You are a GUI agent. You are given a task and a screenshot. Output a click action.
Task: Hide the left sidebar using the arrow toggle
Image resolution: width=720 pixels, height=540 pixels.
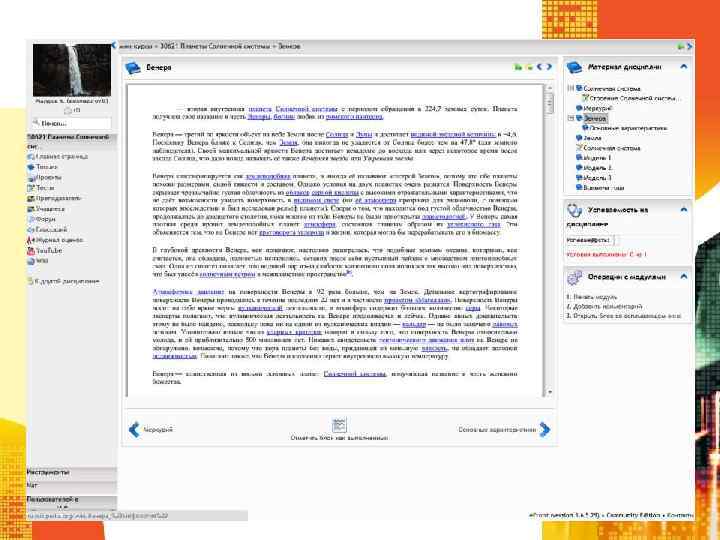[113, 45]
